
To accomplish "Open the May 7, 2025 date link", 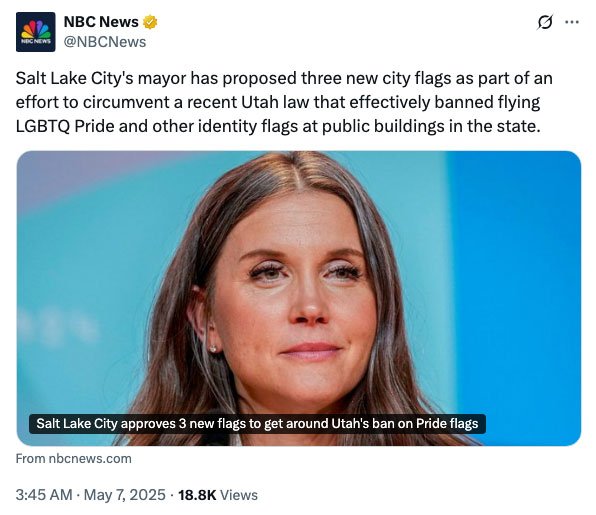I will coord(125,495).
